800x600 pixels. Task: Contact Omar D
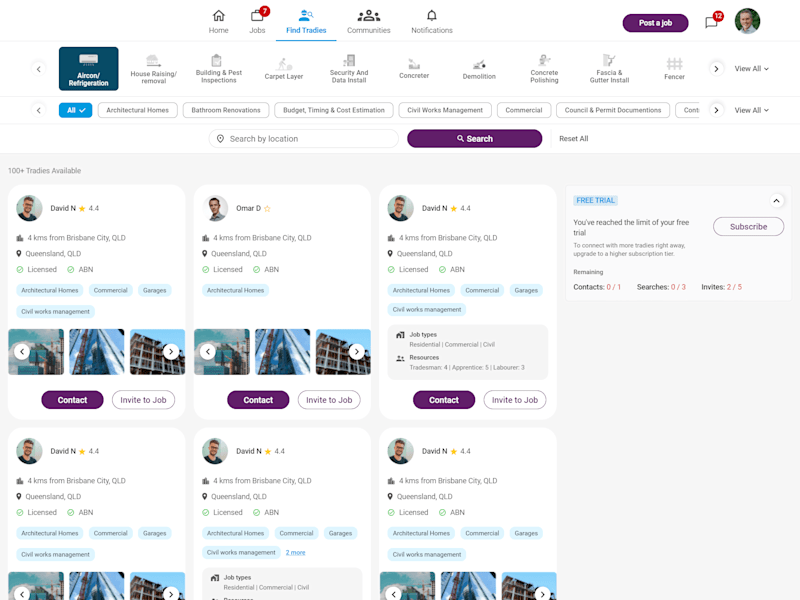pyautogui.click(x=258, y=400)
